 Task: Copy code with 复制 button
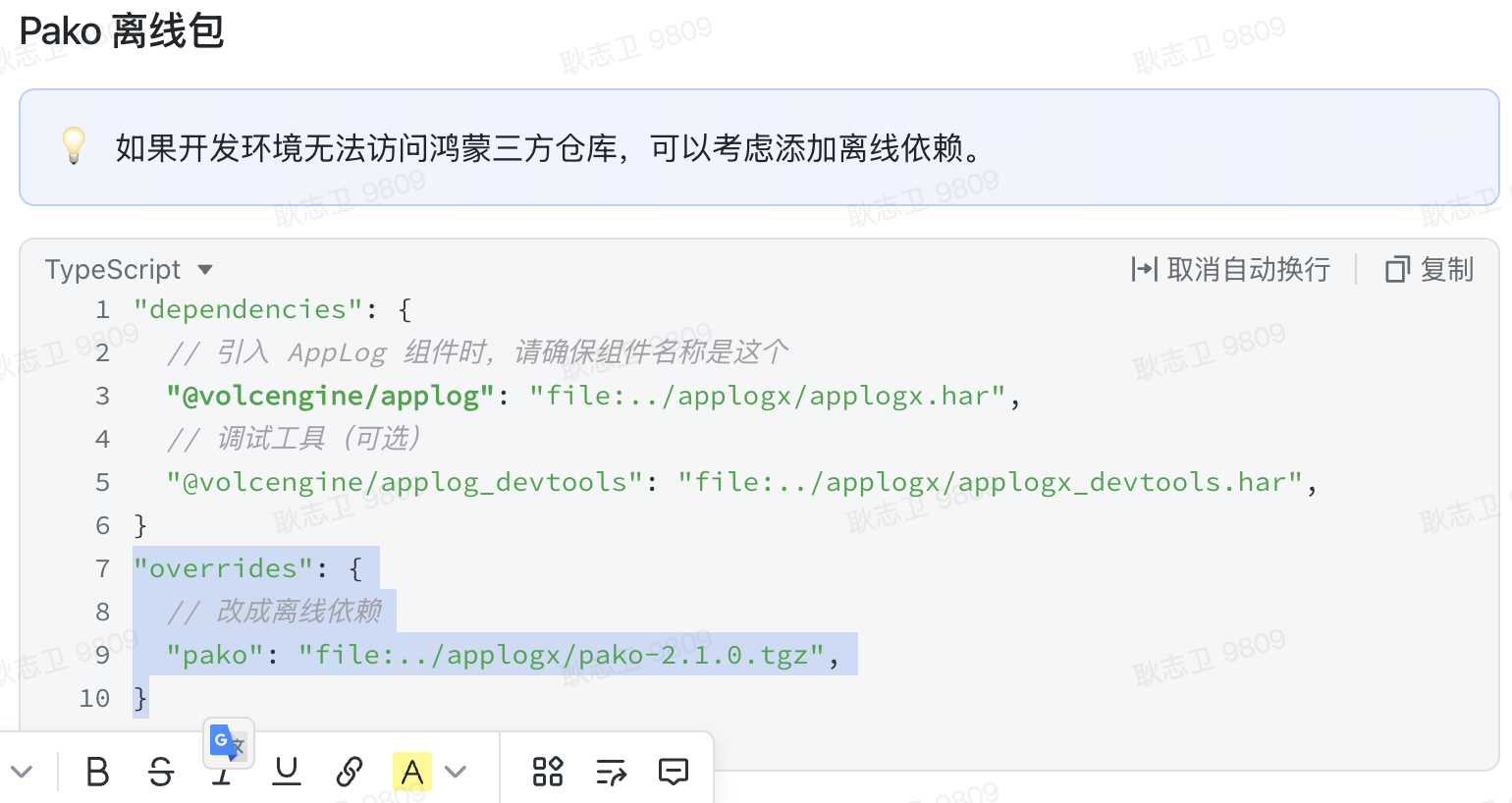(x=1430, y=269)
